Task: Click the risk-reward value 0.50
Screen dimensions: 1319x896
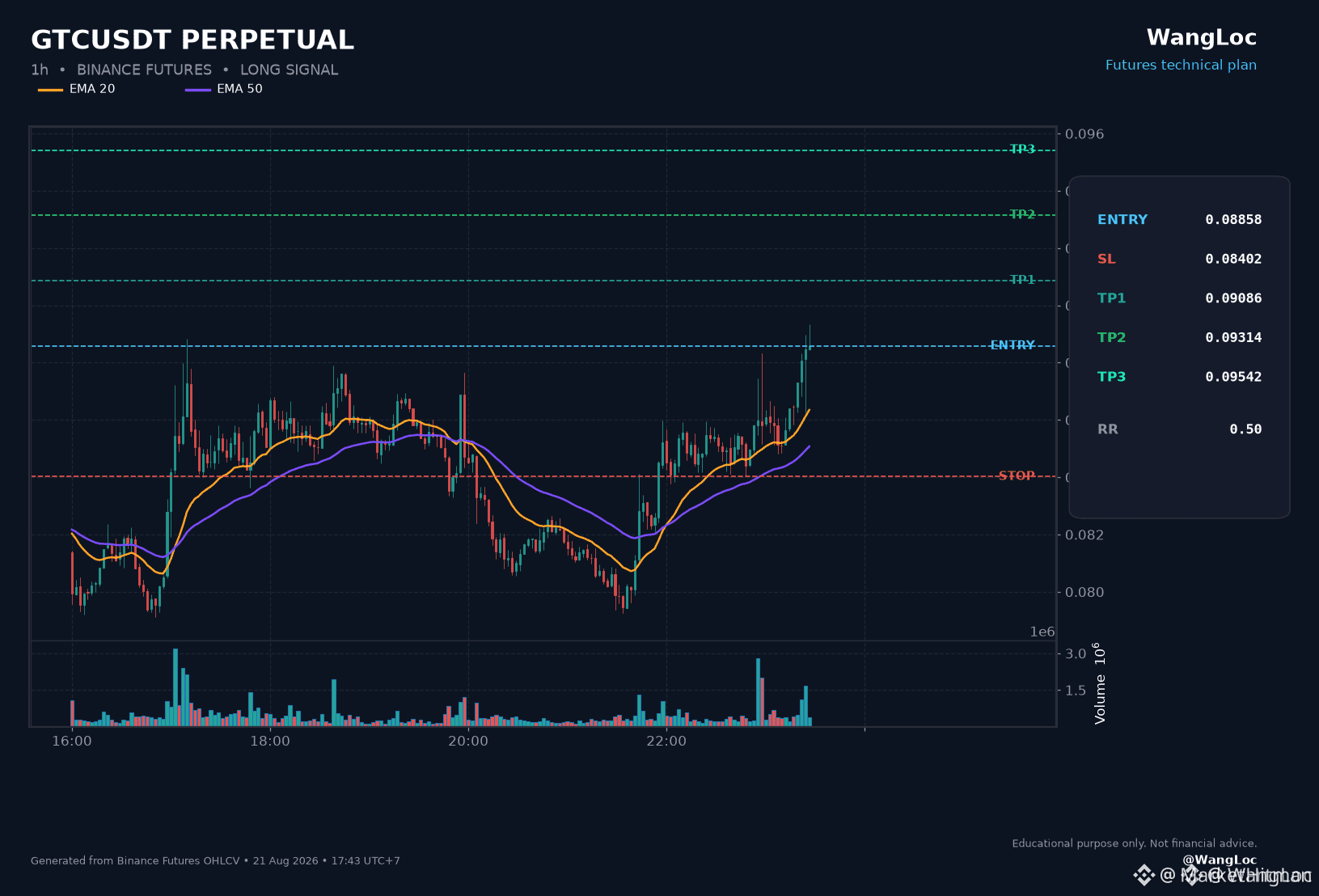Action: coord(1245,429)
